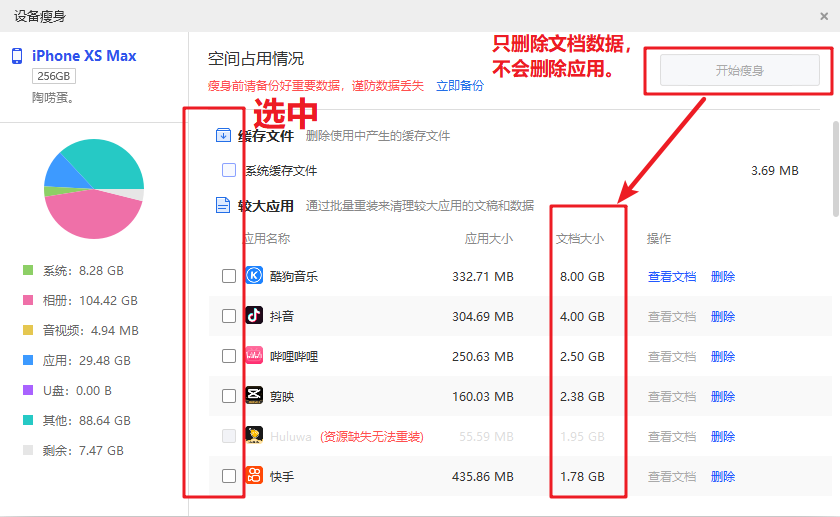
Task: Click 查看文档 in the Huluwa row
Action: coord(672,437)
